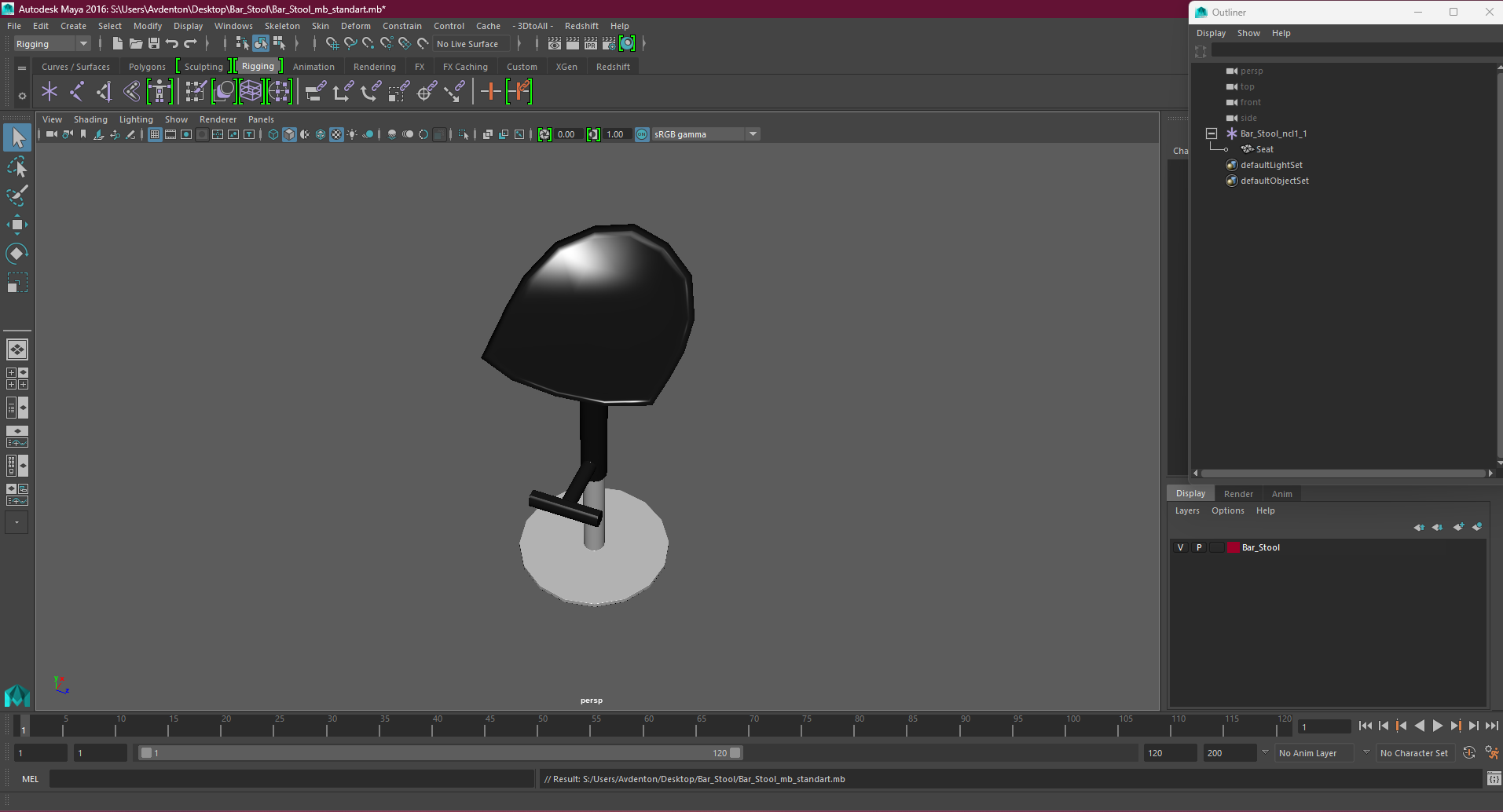The height and width of the screenshot is (812, 1503).
Task: Change the Bar_Stool layer red color swatch
Action: point(1233,547)
